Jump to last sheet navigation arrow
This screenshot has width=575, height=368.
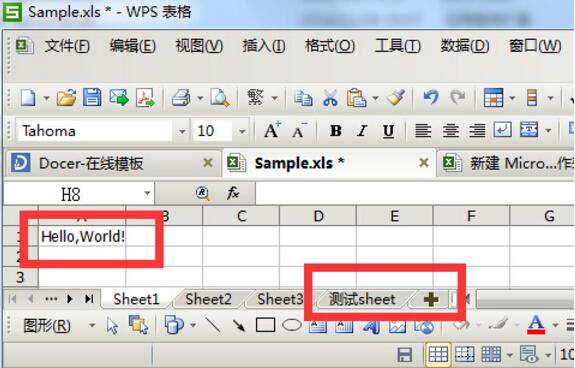tap(89, 299)
